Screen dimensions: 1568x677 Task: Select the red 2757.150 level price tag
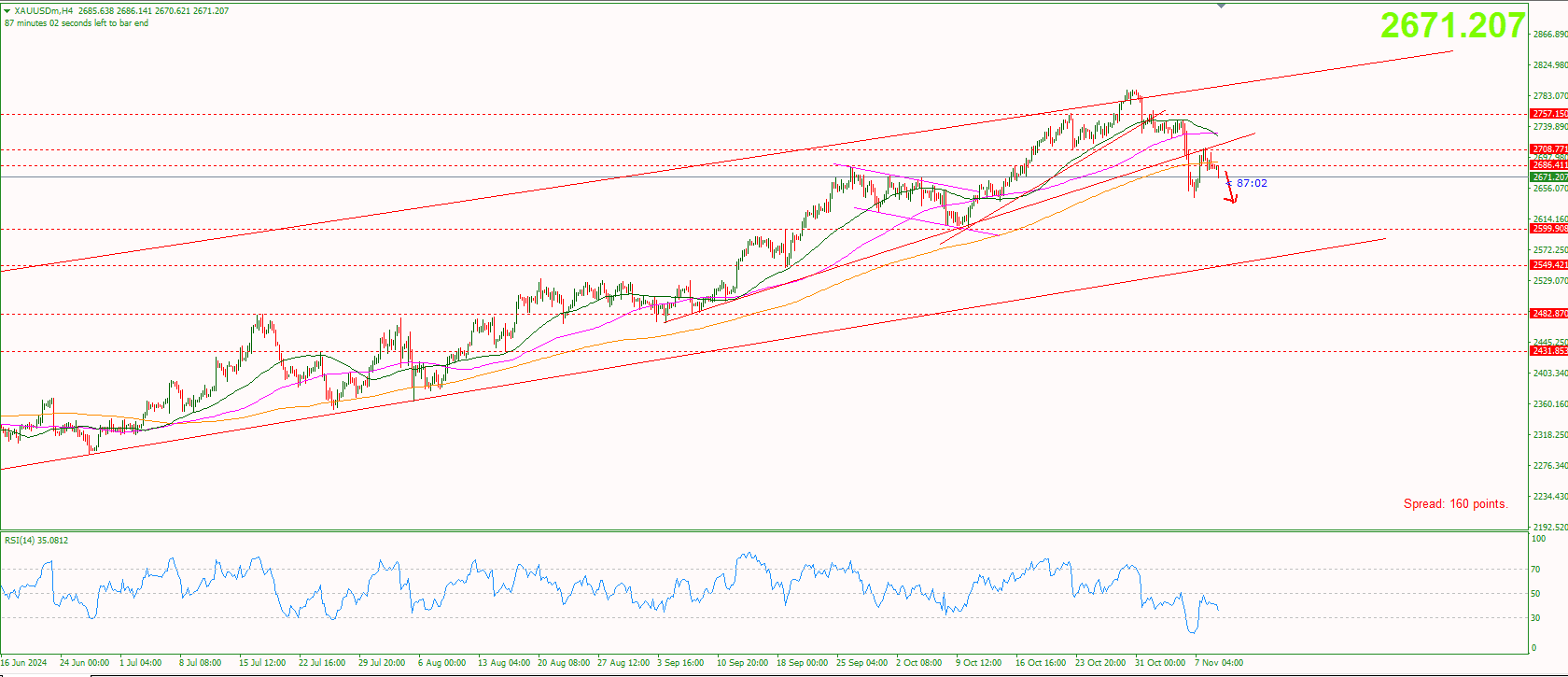(1549, 114)
